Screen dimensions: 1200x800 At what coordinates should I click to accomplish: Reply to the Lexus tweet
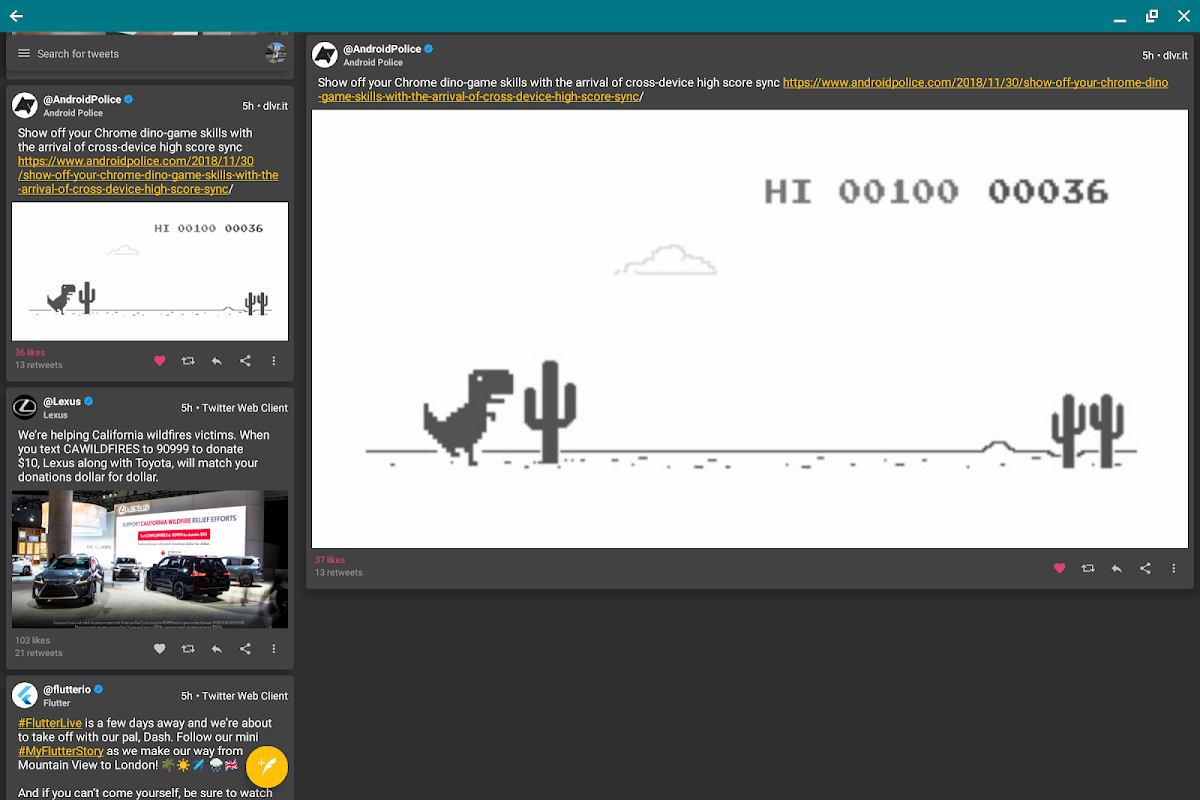(217, 648)
